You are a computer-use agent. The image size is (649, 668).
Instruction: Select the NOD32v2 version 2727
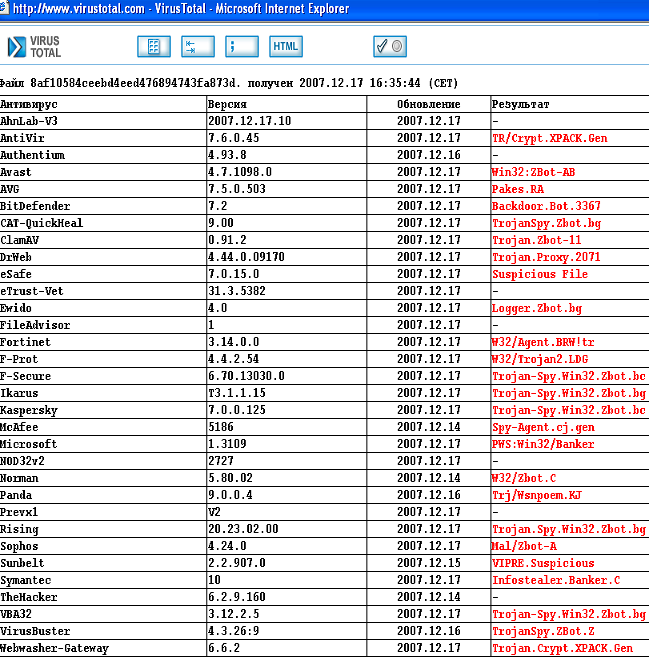tap(221, 461)
